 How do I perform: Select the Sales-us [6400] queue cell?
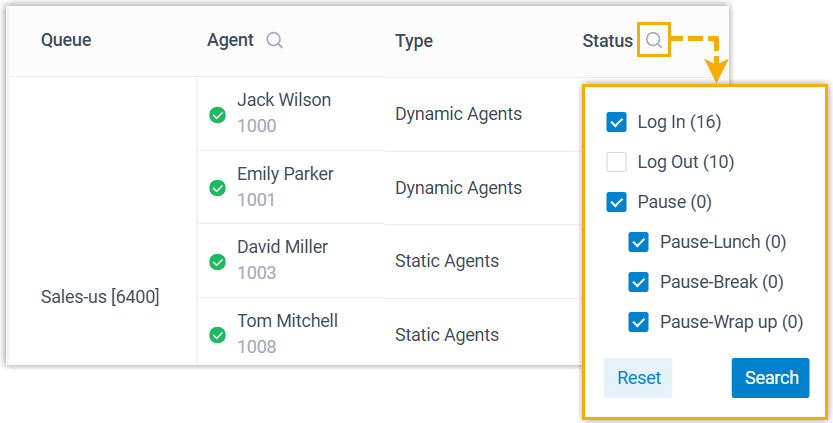click(100, 297)
